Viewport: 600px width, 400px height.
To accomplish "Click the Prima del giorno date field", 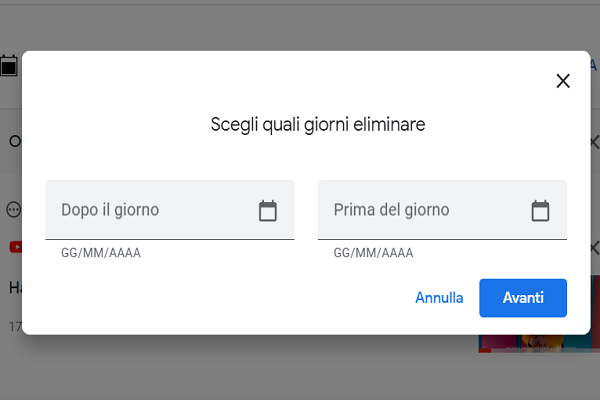I will click(422, 210).
